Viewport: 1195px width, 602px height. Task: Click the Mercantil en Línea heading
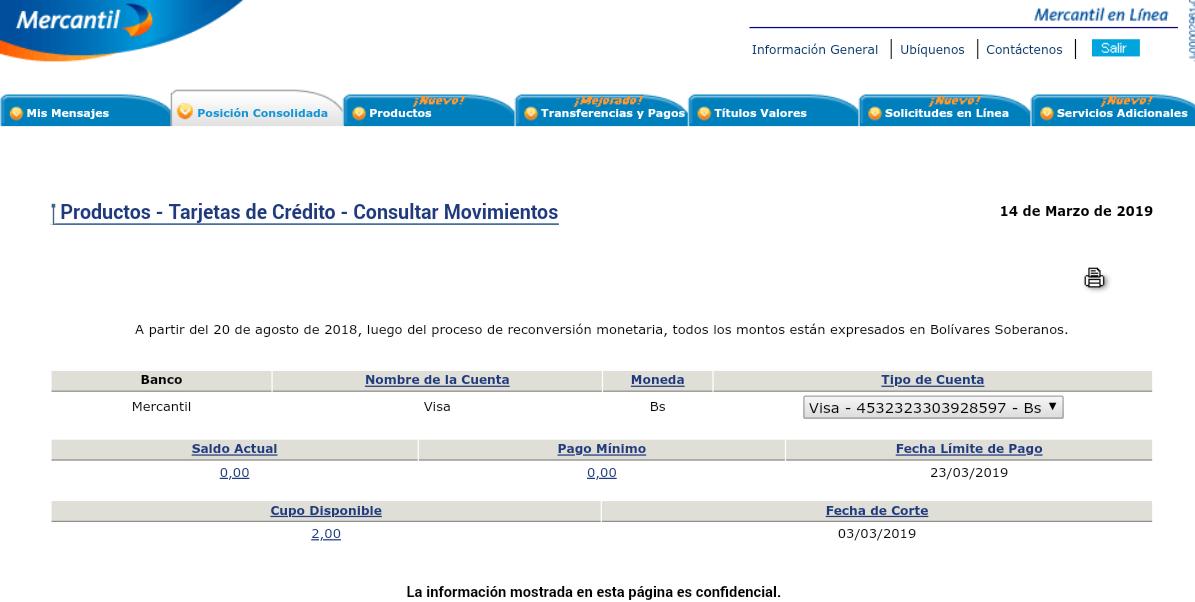tap(1100, 14)
